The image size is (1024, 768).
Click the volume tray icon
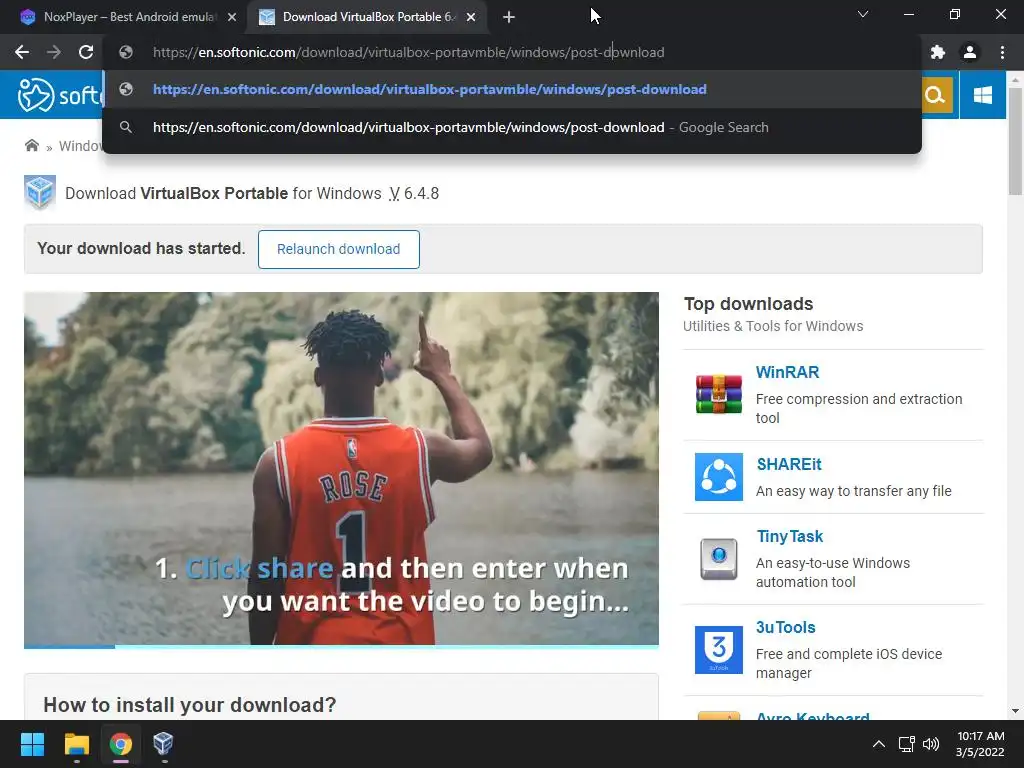tap(931, 744)
